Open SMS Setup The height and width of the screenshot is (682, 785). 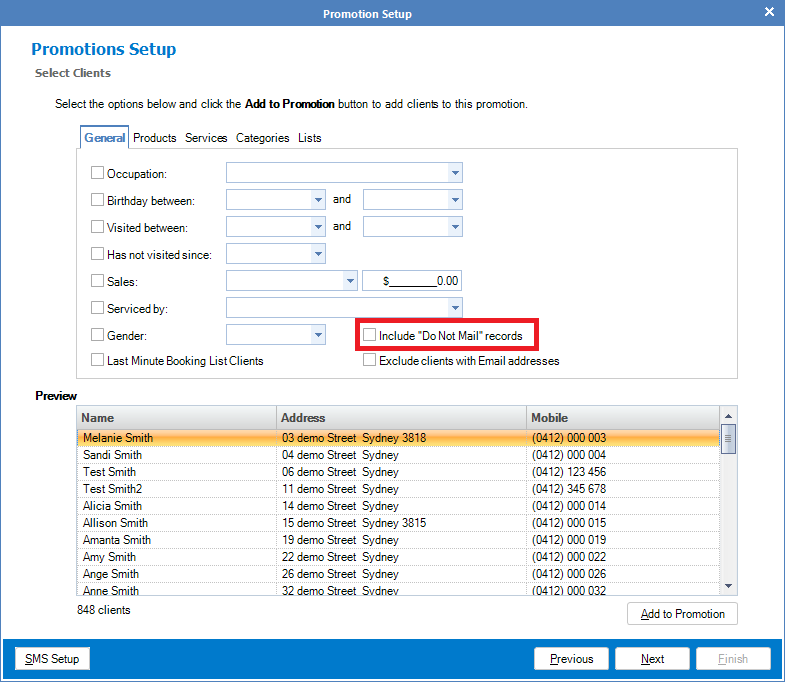pyautogui.click(x=52, y=659)
